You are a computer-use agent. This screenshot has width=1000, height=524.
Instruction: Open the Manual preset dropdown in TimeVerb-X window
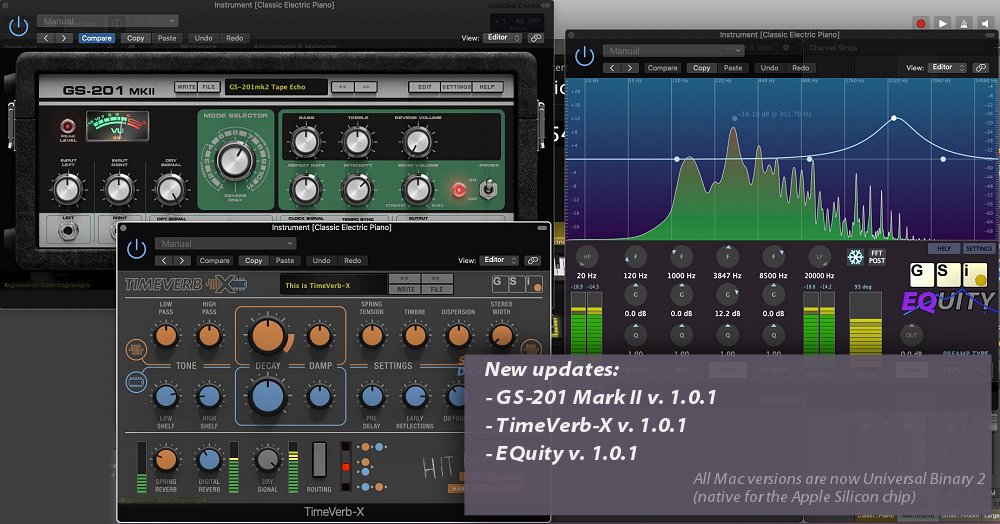pyautogui.click(x=226, y=244)
